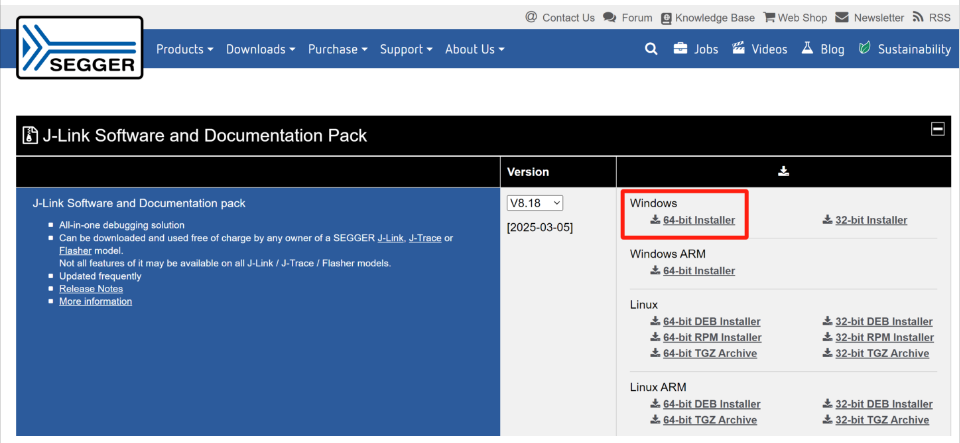Download Linux 32-bit DEB Installer
This screenshot has height=443, width=960.
point(884,322)
